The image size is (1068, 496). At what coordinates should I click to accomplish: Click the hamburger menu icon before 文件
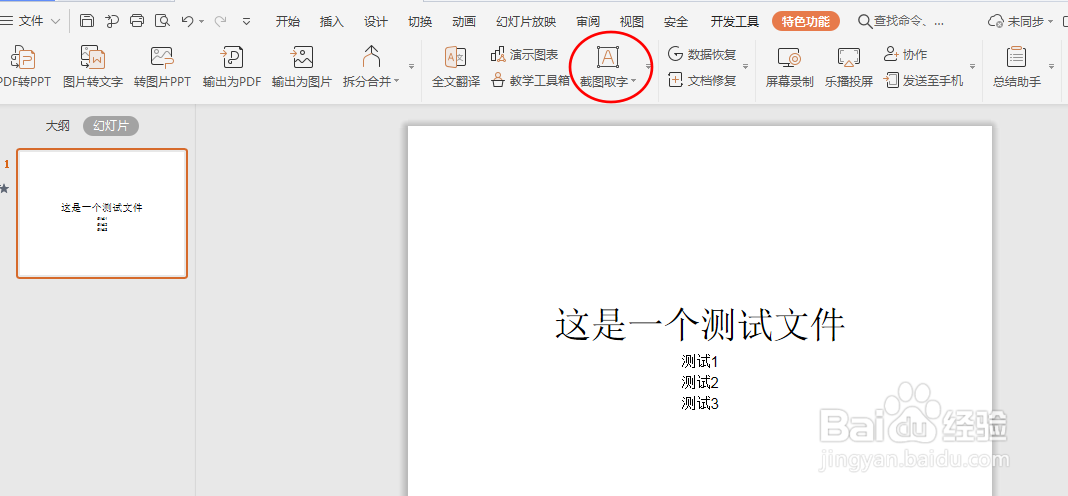(7, 21)
